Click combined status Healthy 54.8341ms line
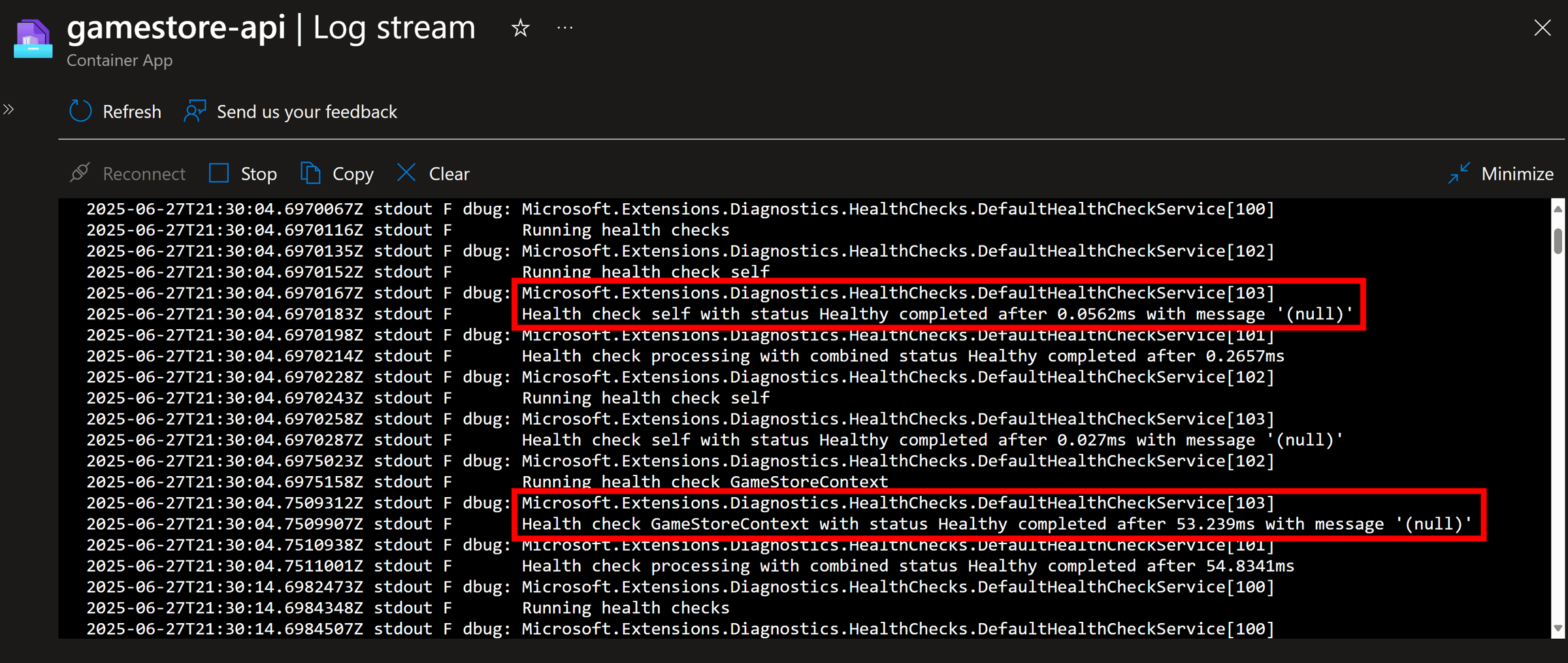 click(x=908, y=566)
